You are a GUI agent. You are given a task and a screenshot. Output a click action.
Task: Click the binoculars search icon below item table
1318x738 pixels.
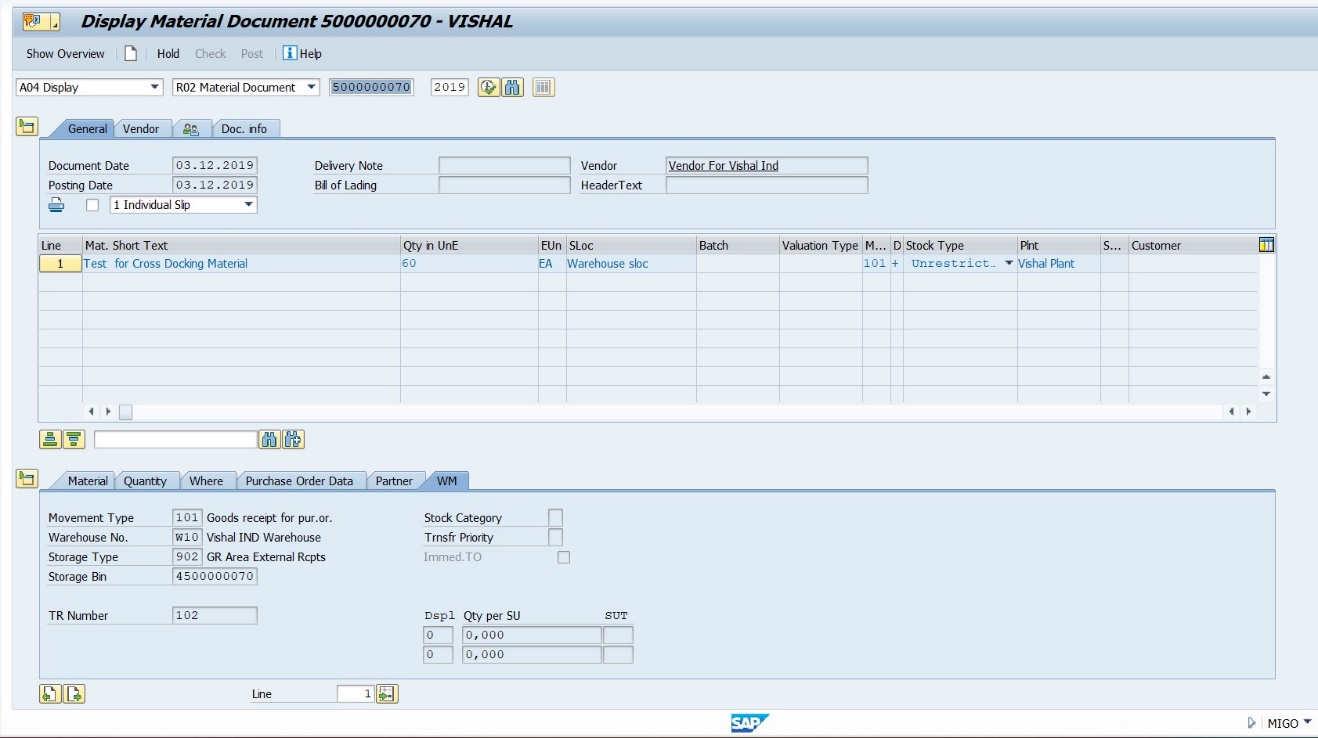pos(269,439)
